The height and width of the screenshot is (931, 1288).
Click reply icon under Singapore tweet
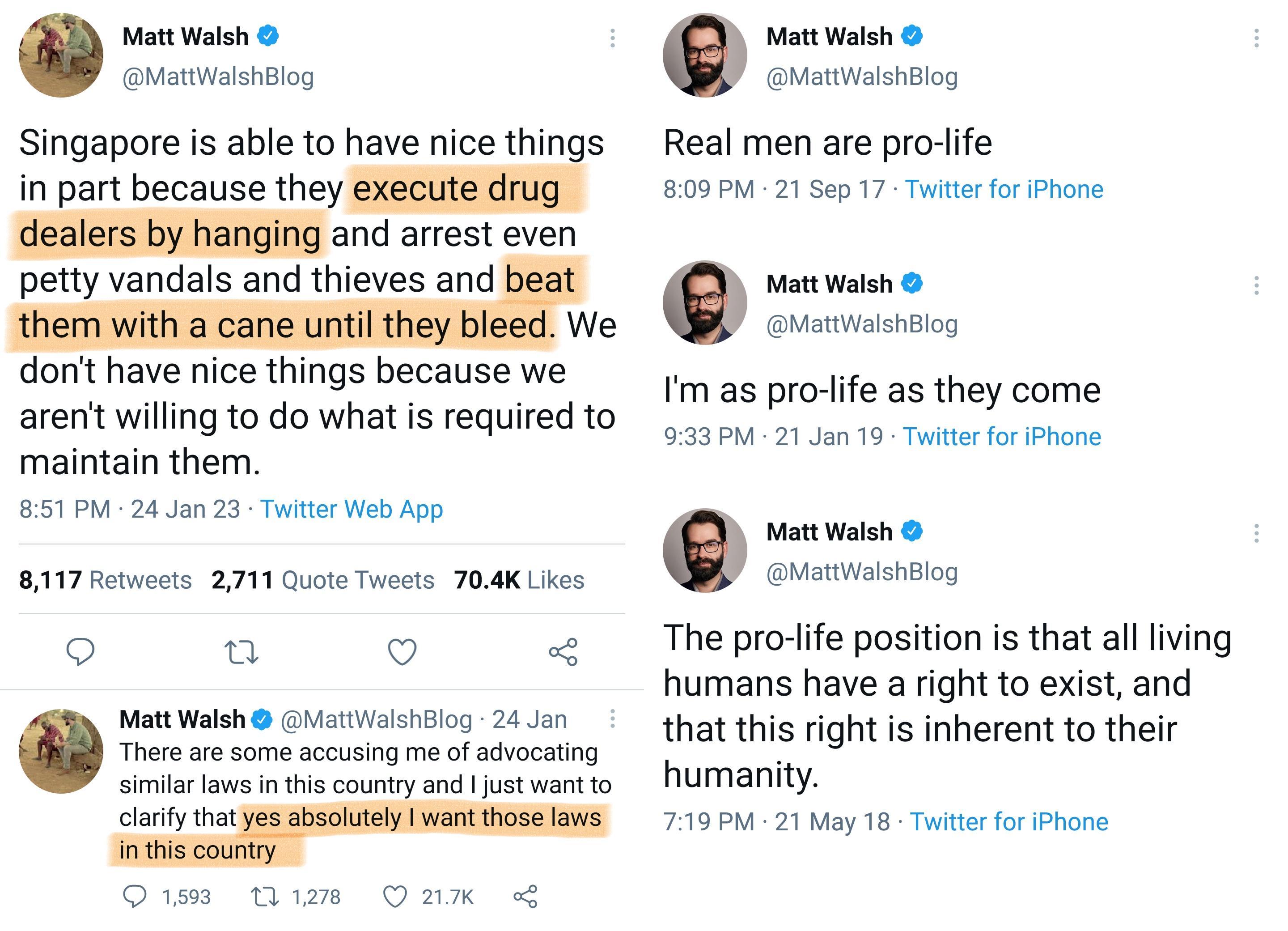click(x=80, y=651)
